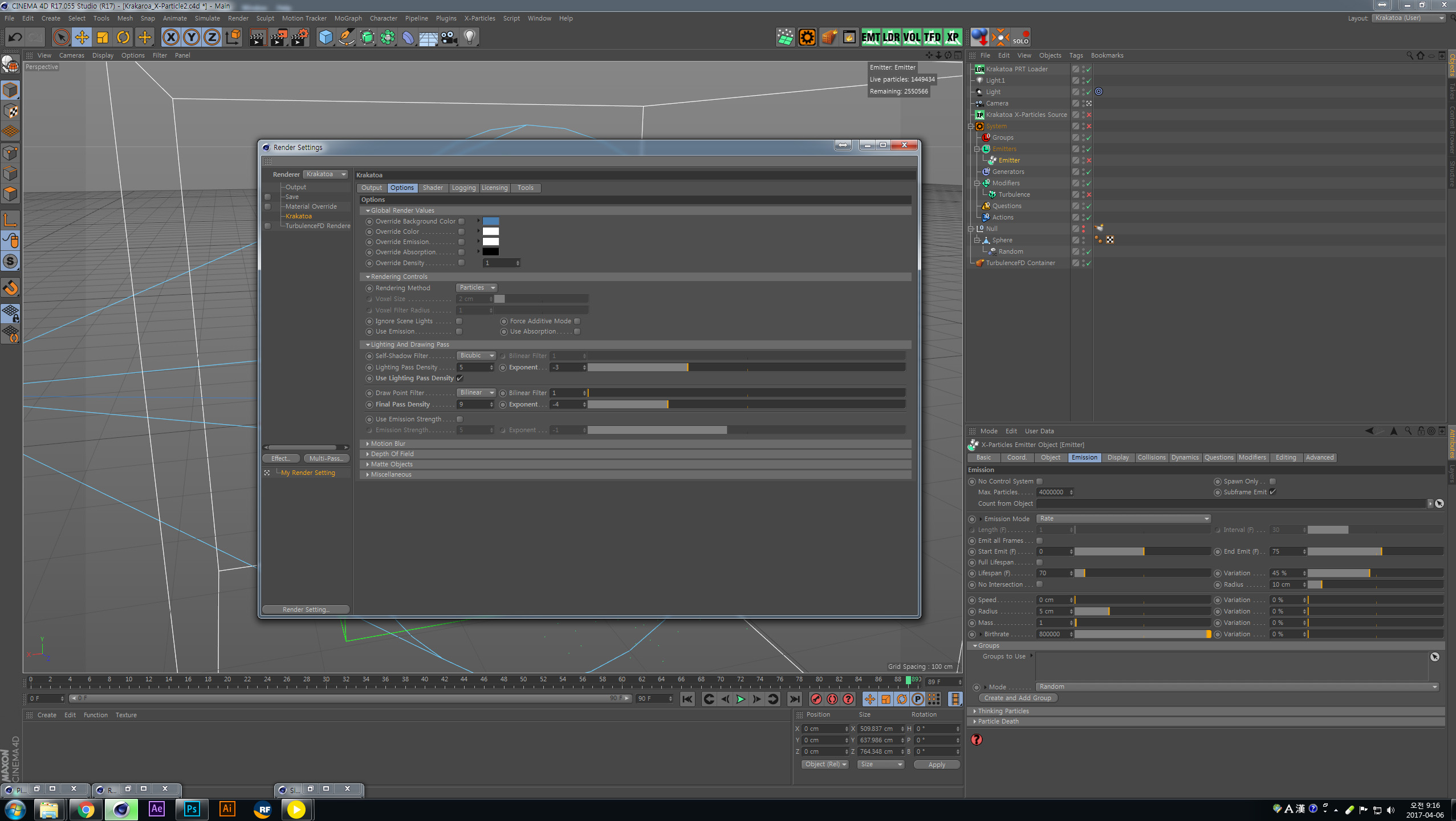This screenshot has height=821, width=1456.
Task: Open Illustrator from the taskbar
Action: (227, 809)
